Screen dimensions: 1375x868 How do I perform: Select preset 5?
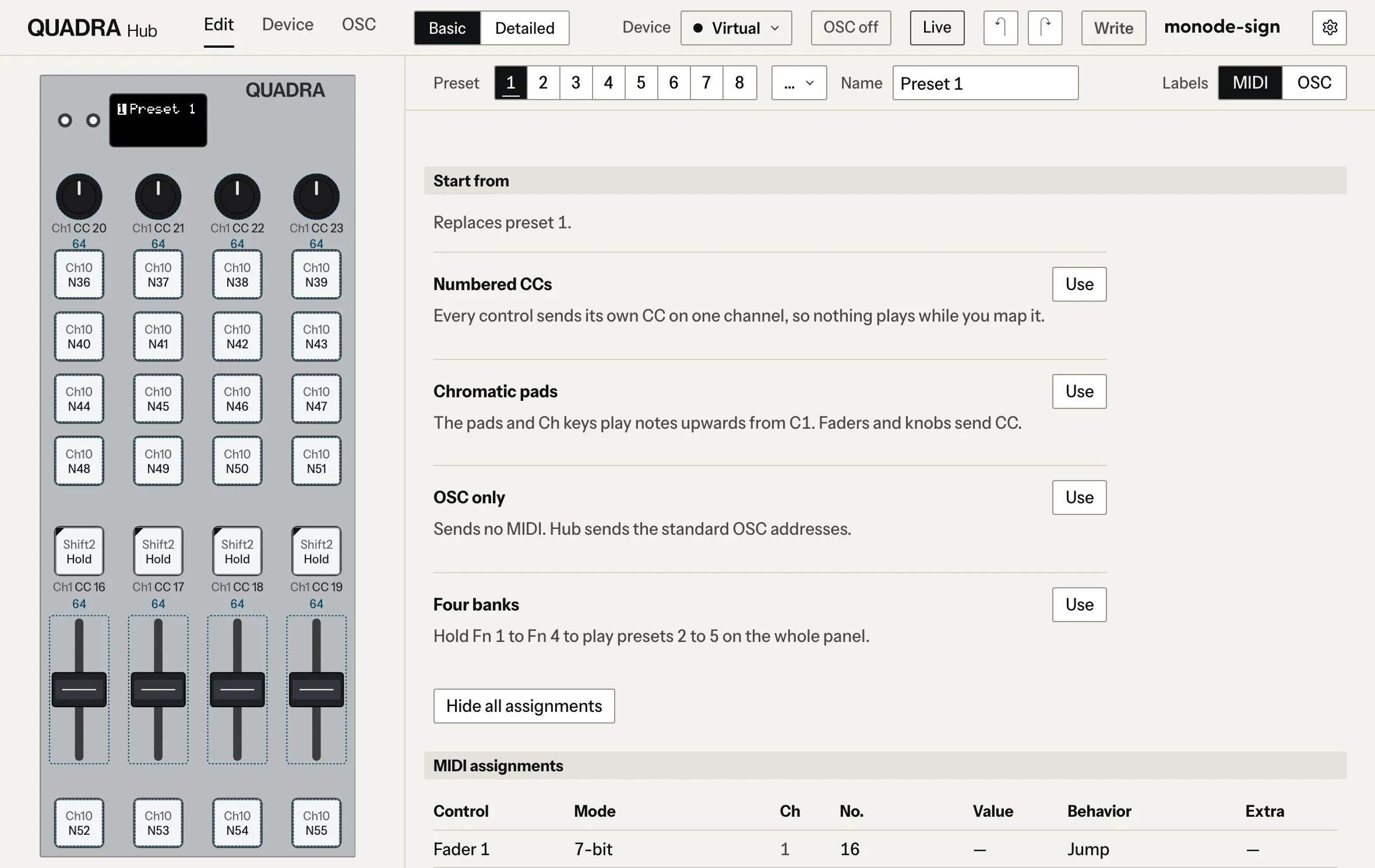[641, 83]
